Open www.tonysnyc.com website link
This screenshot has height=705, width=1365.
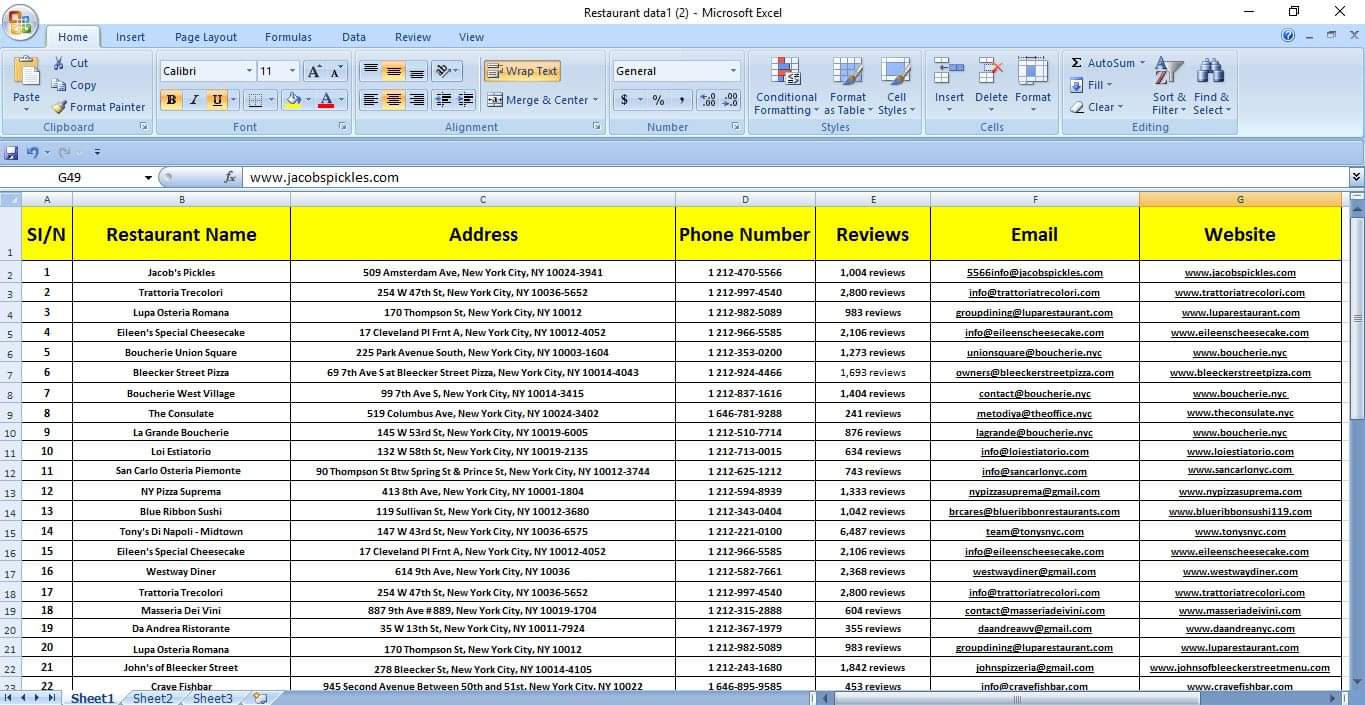coord(1240,532)
